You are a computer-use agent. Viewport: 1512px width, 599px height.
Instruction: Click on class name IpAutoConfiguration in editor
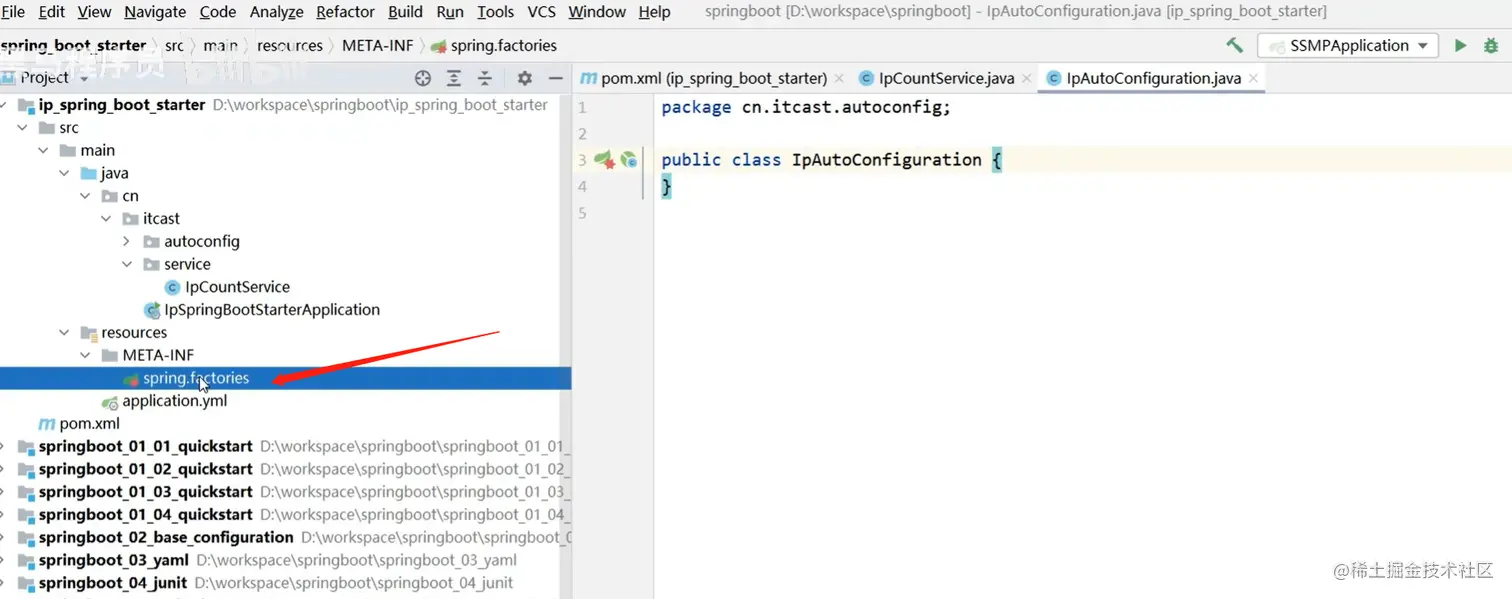(x=886, y=160)
